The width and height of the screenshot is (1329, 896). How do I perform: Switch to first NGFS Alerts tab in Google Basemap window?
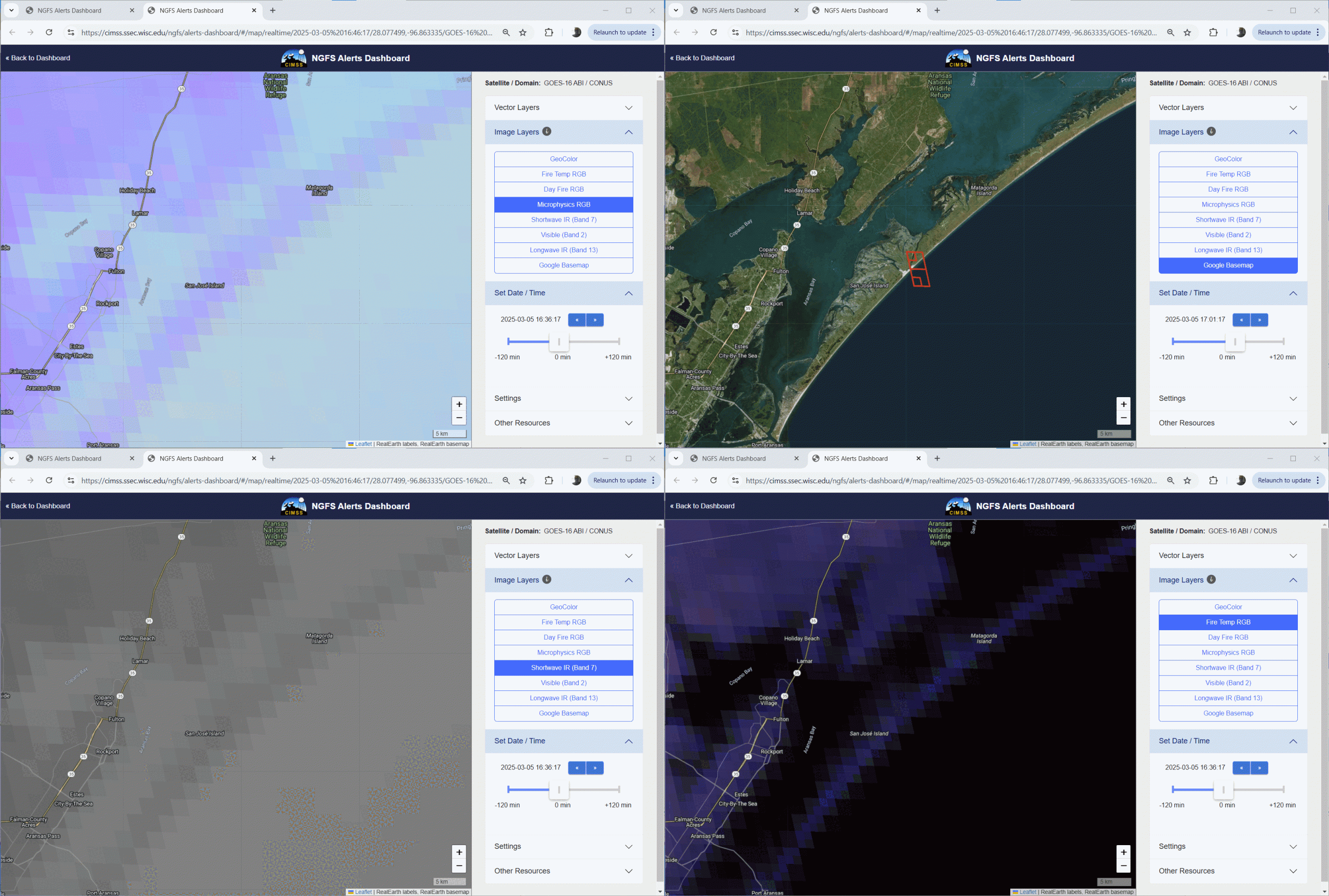pos(744,10)
